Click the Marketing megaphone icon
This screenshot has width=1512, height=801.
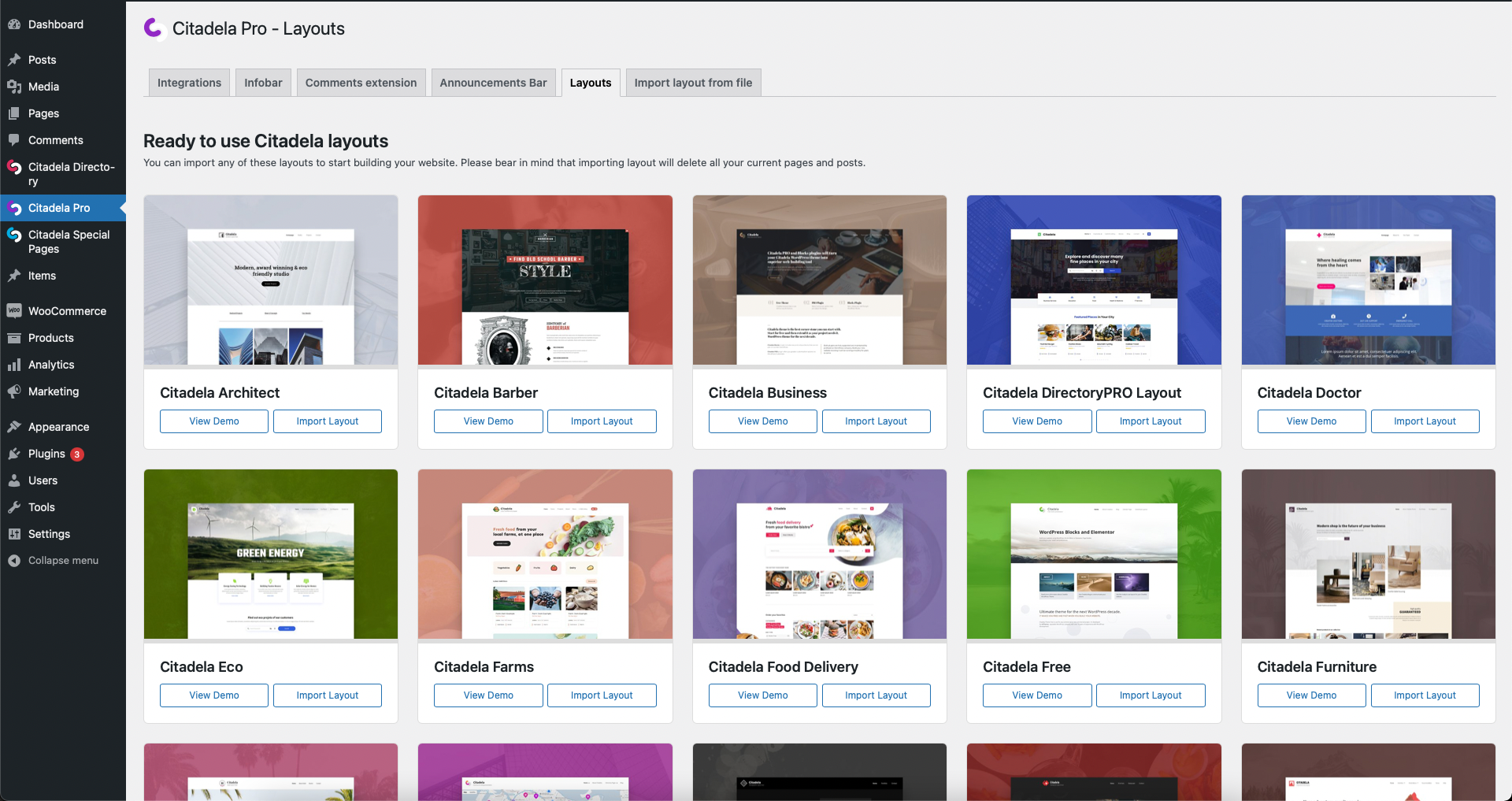14,391
